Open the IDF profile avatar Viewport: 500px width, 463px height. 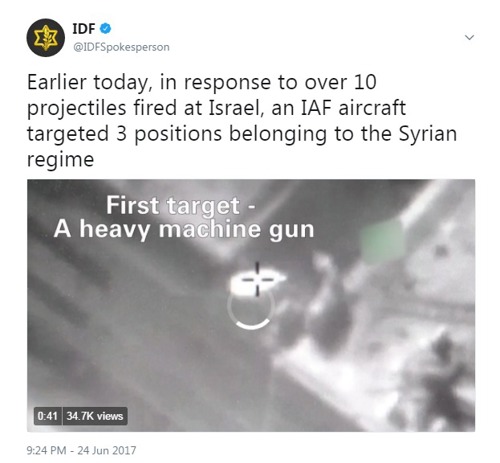46,37
